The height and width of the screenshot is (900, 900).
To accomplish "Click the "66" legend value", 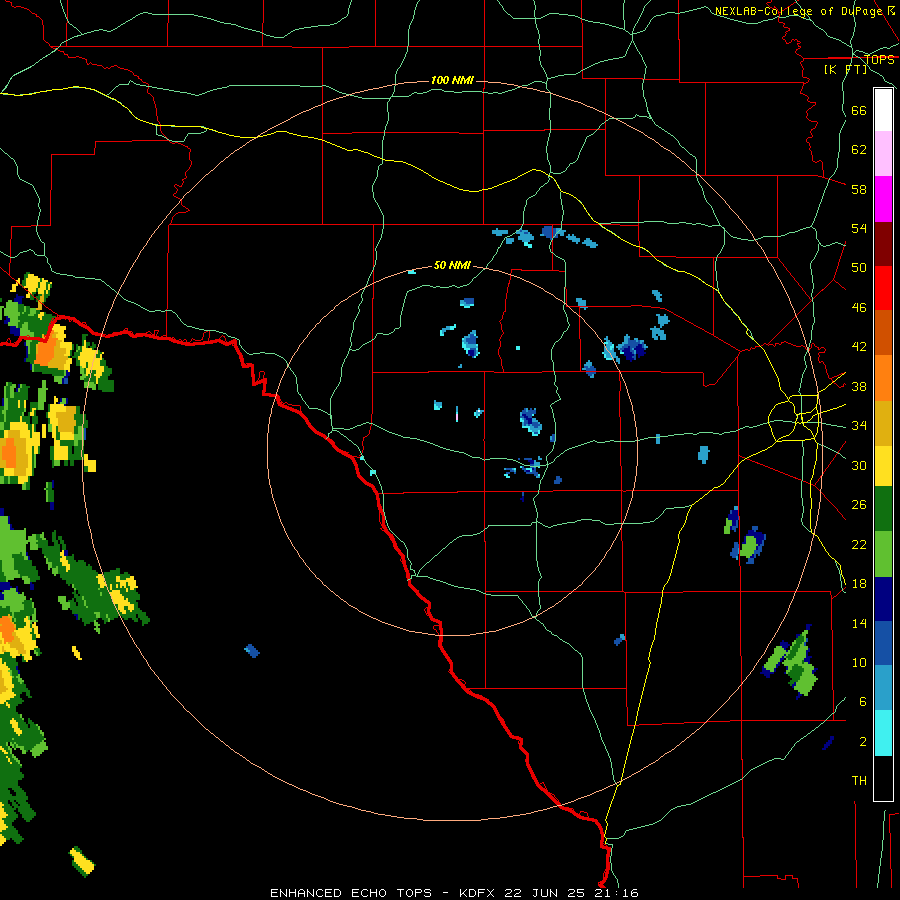I will 859,111.
